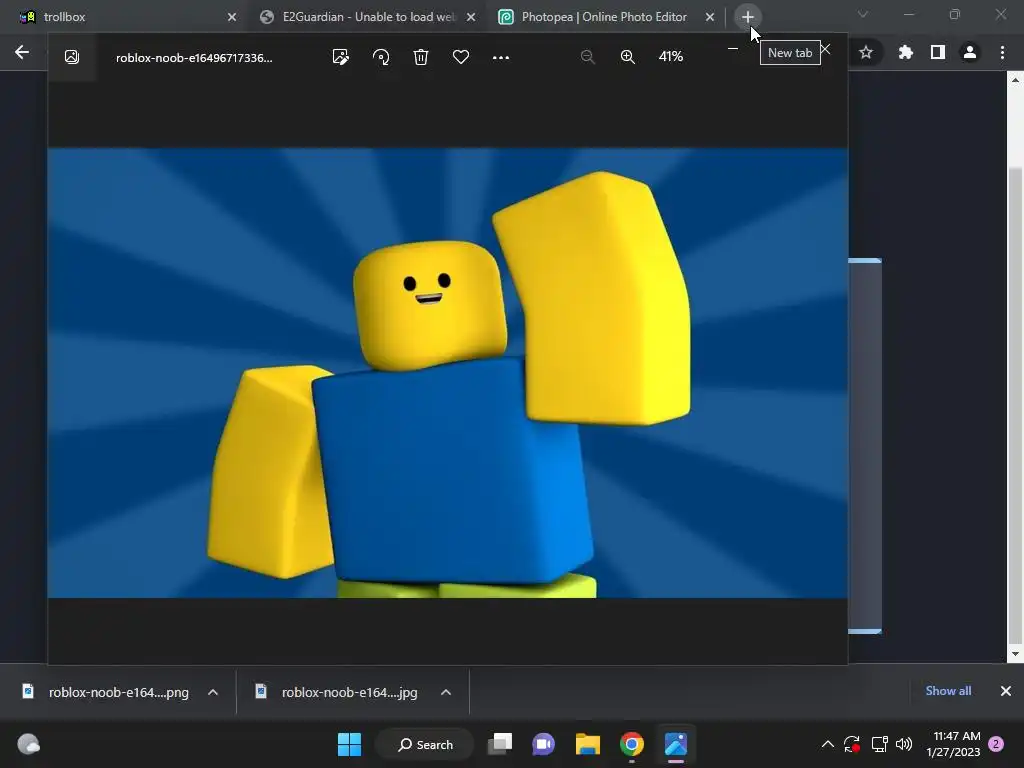This screenshot has width=1024, height=768.
Task: Delete the image using the trash icon
Action: pyautogui.click(x=421, y=57)
